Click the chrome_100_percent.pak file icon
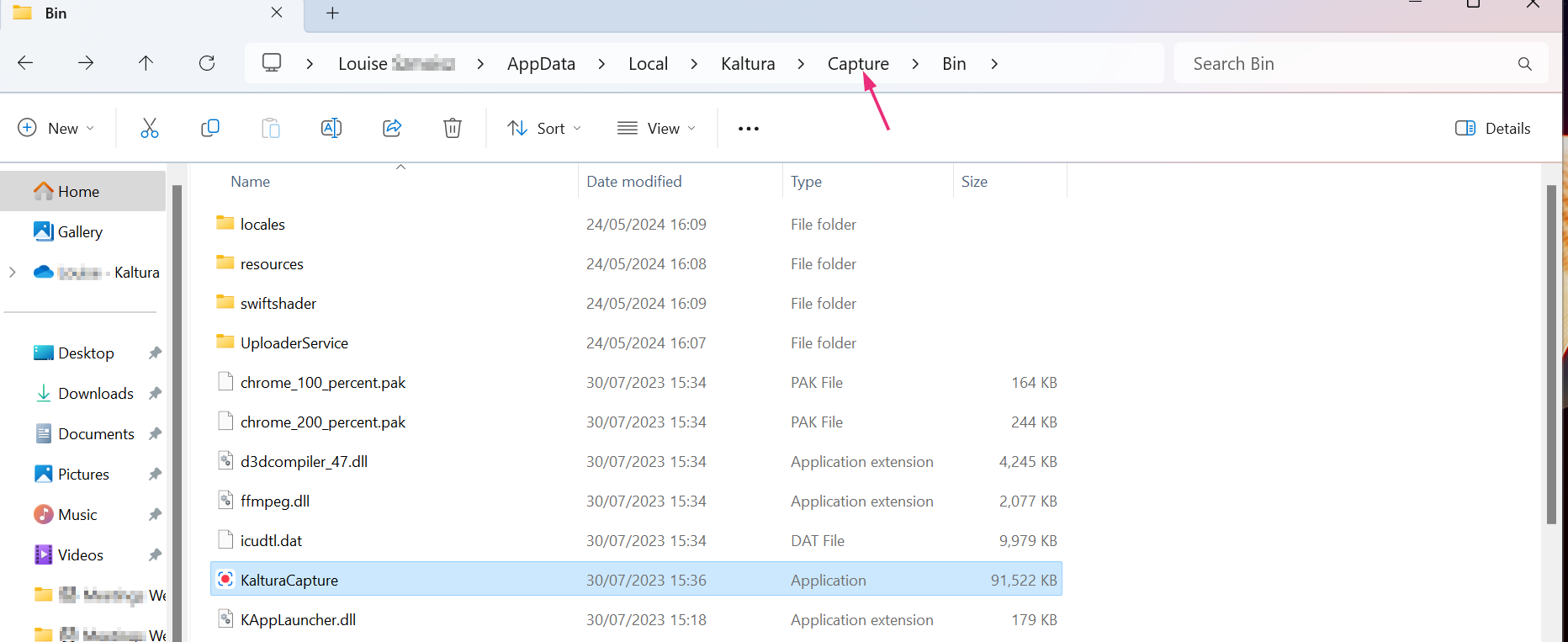1568x642 pixels. (225, 381)
